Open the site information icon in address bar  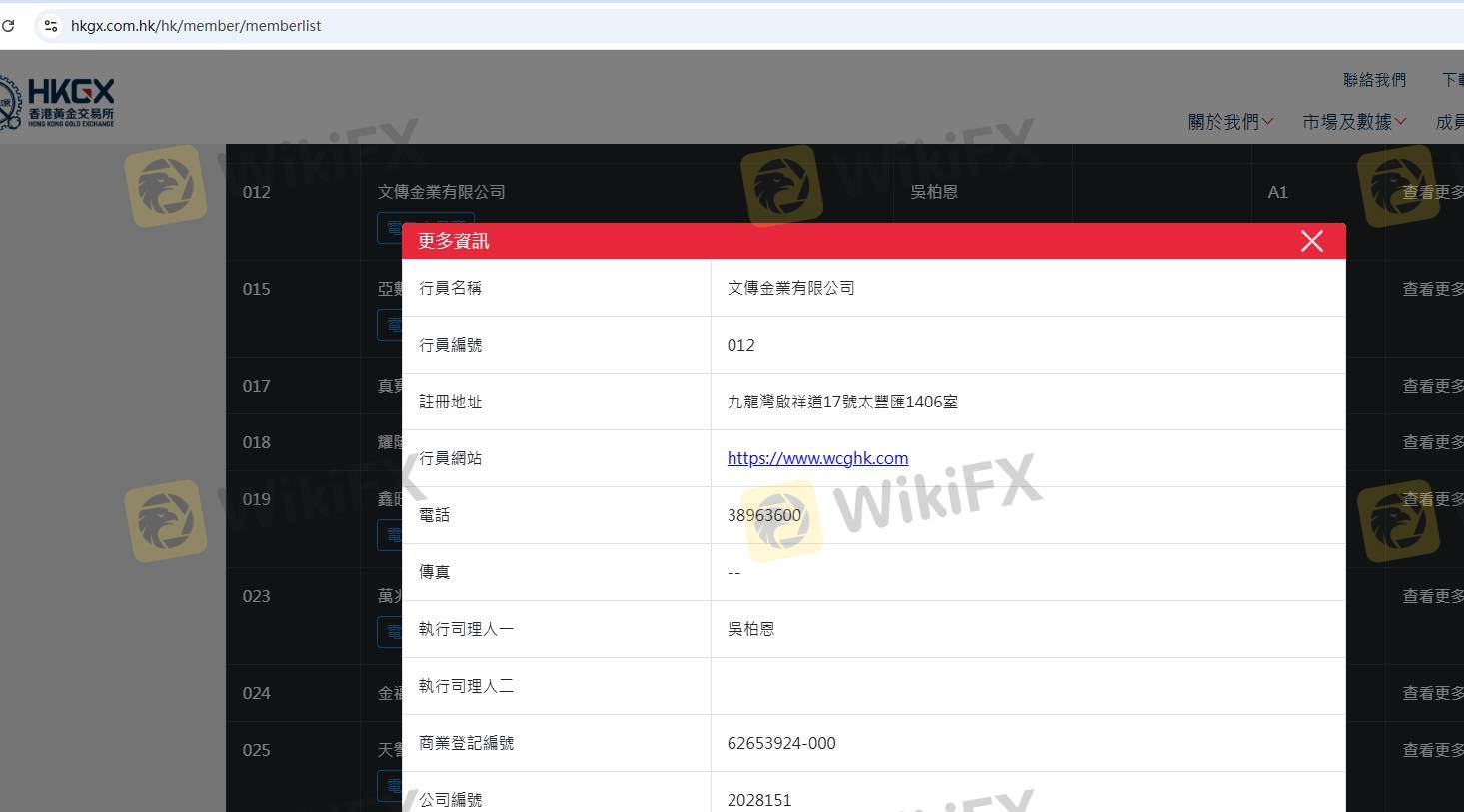[x=51, y=26]
